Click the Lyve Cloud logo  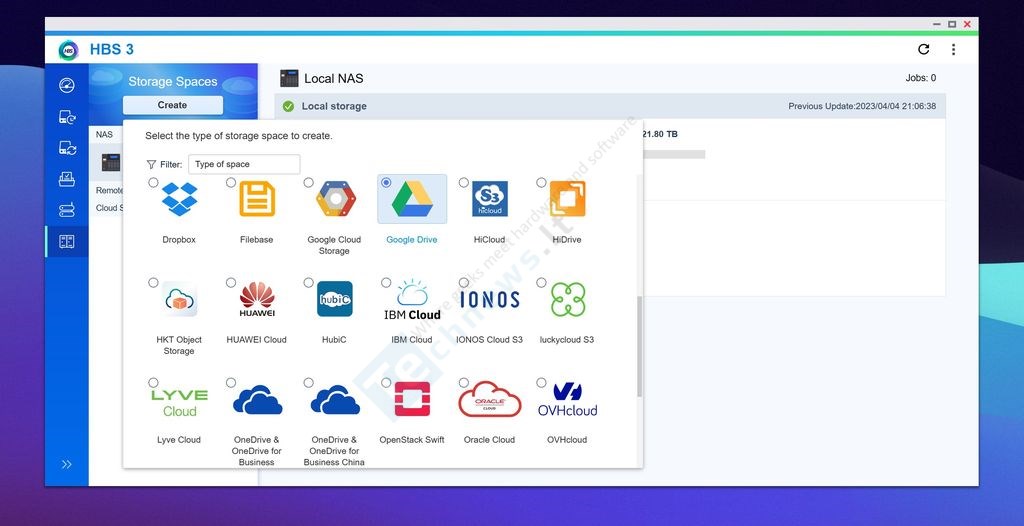(x=179, y=402)
